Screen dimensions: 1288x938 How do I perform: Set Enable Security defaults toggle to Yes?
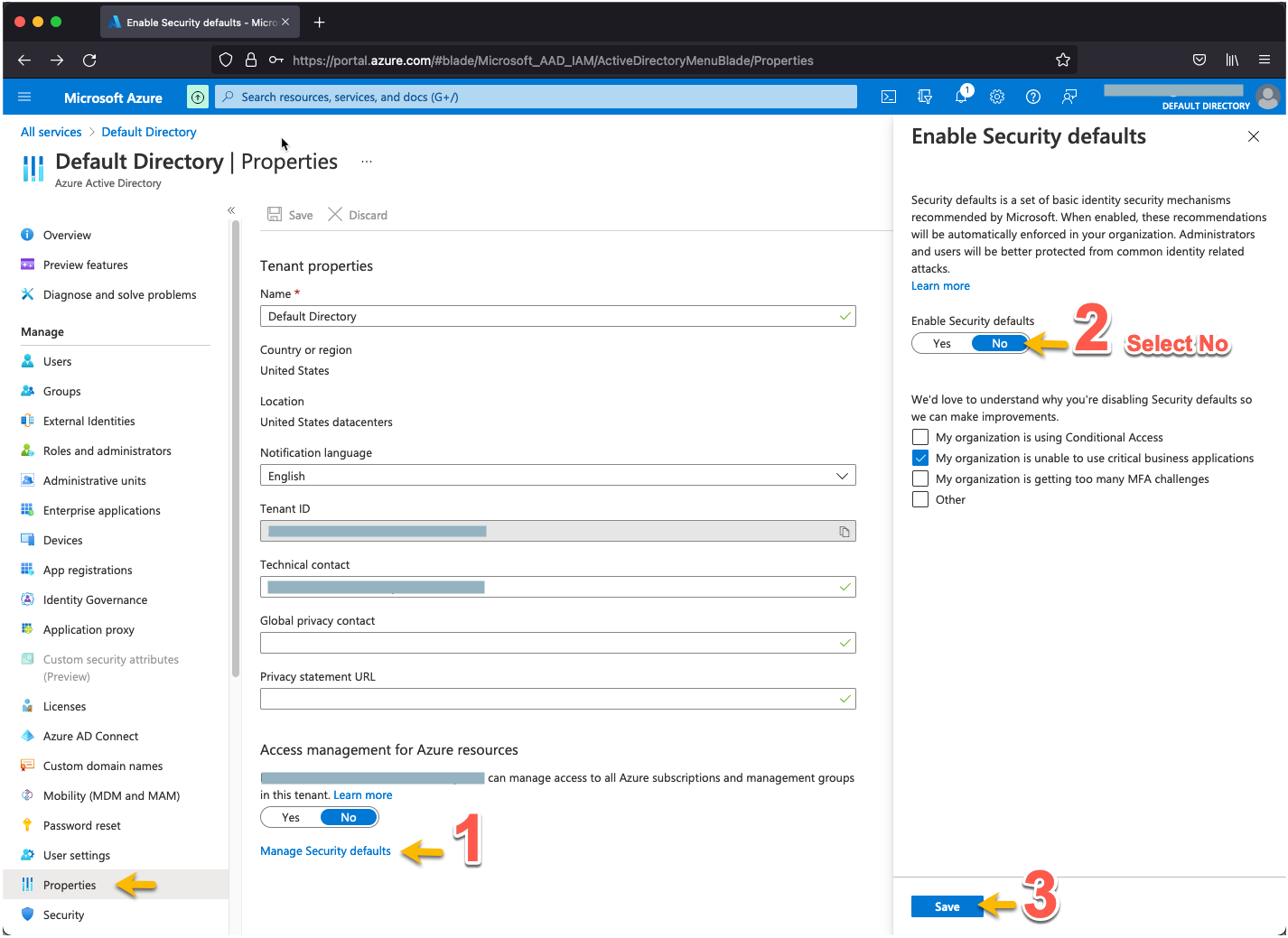pos(941,344)
